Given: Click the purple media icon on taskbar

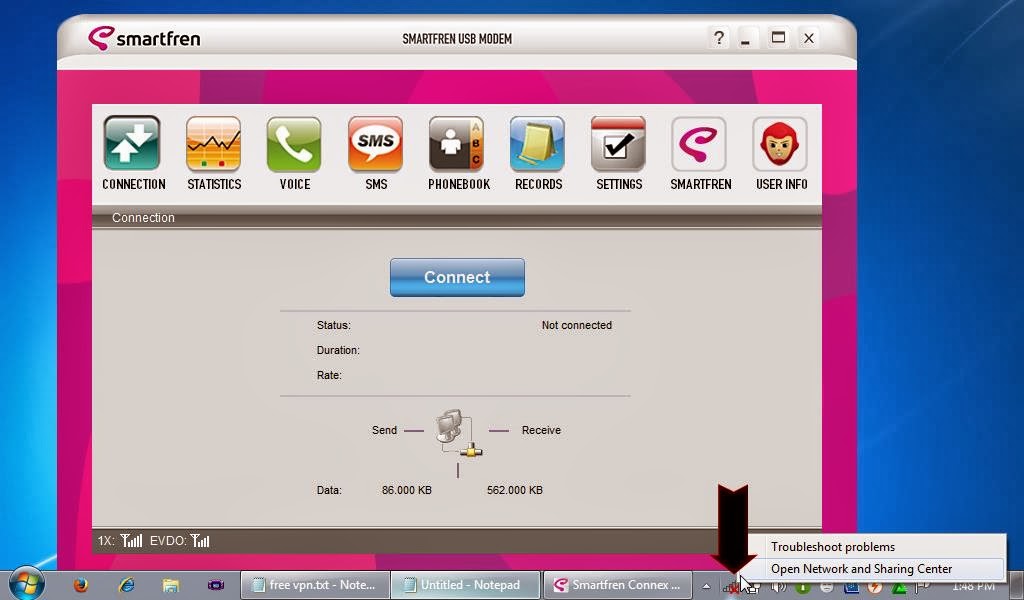Looking at the screenshot, I should click(x=216, y=585).
